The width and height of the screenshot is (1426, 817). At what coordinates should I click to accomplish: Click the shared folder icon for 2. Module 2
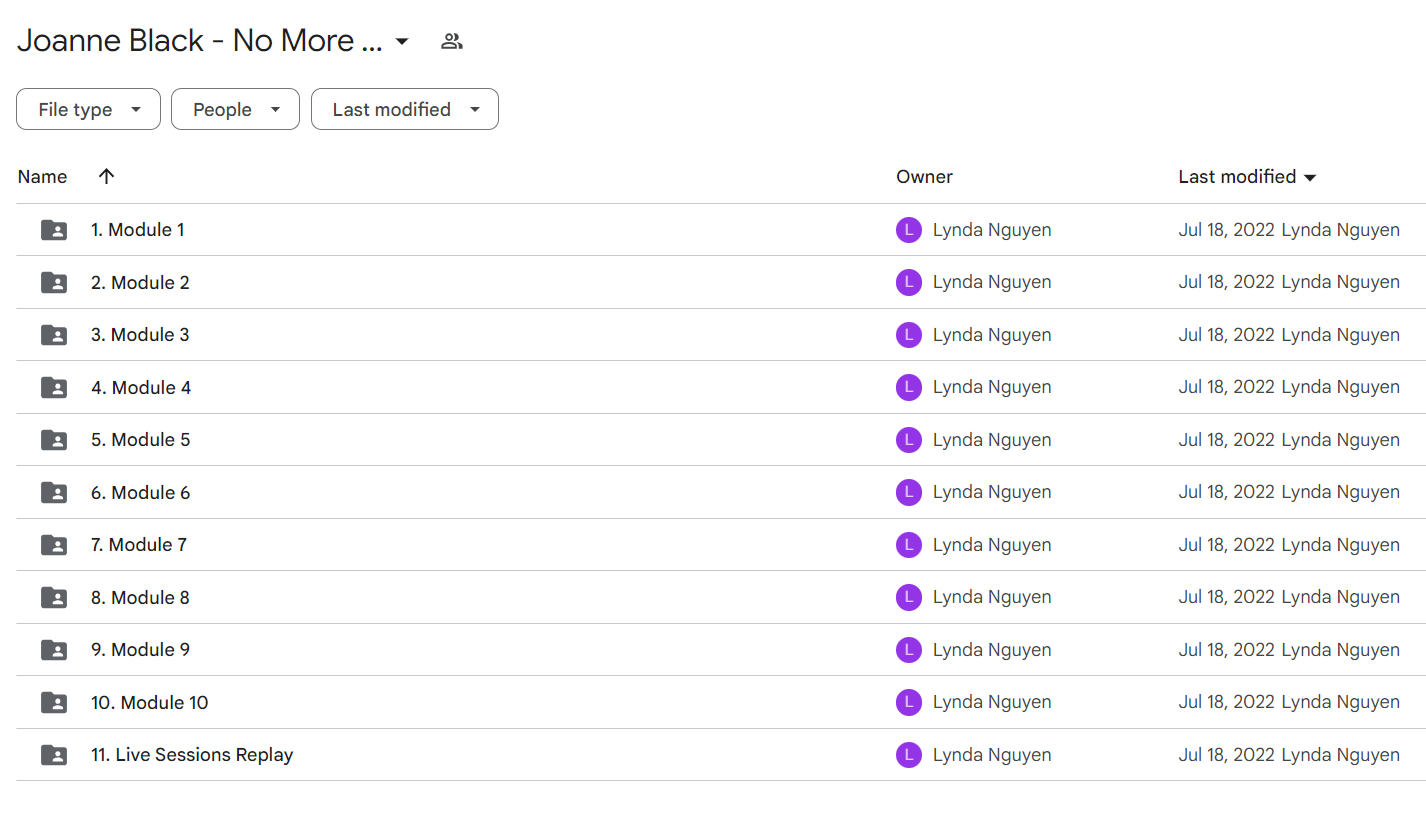click(x=54, y=282)
